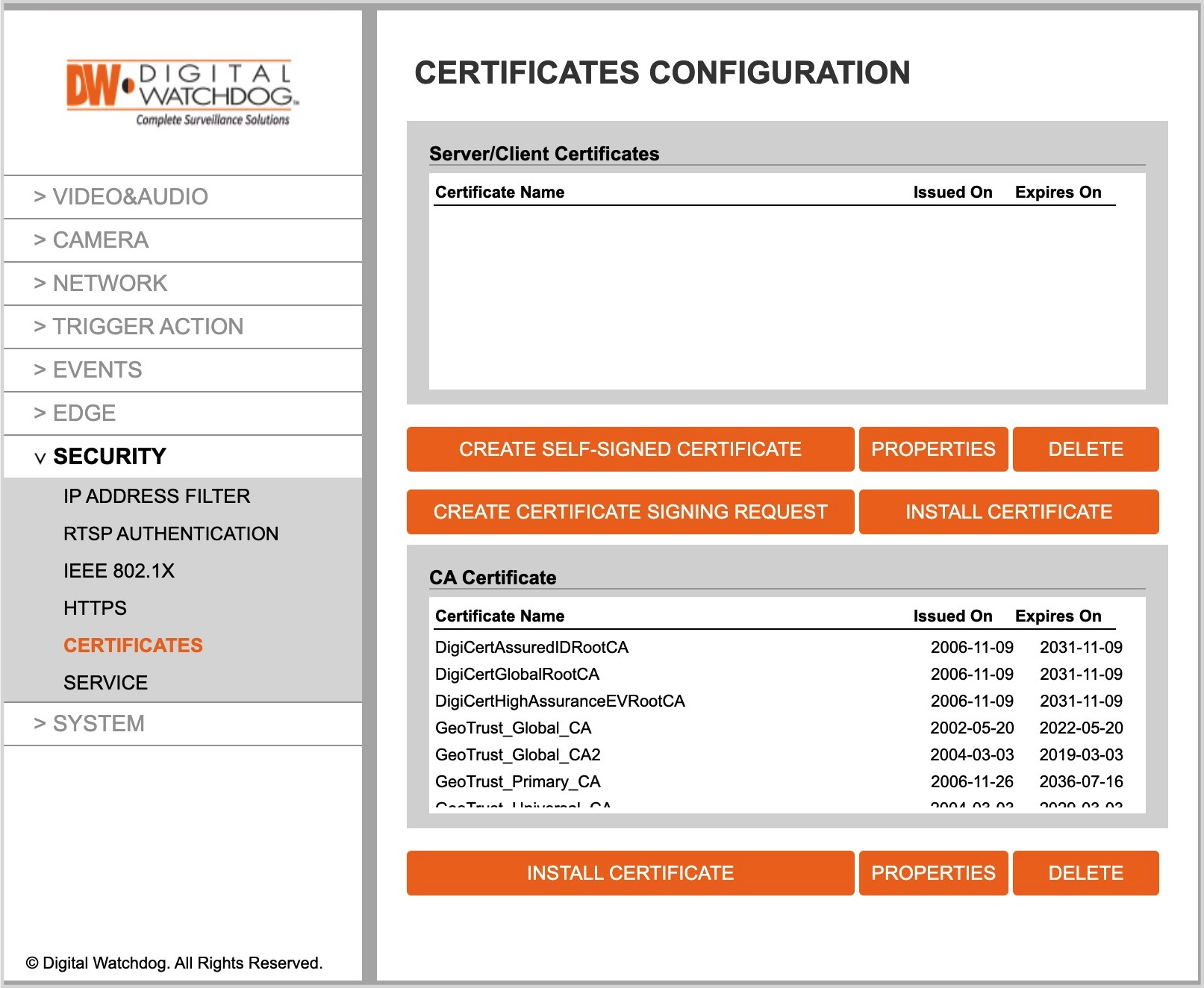The width and height of the screenshot is (1204, 988).
Task: Select DigiCertGlobalRootCA in the CA list
Action: [779, 675]
